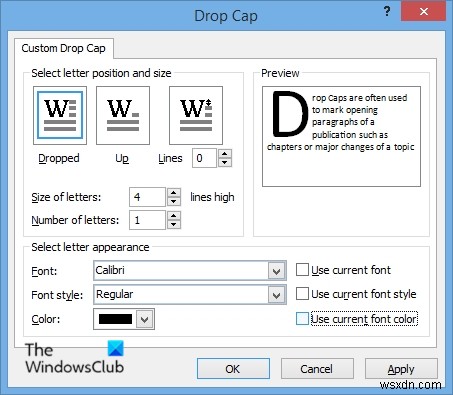The height and width of the screenshot is (395, 453).
Task: Click the Color: label
Action: click(46, 319)
